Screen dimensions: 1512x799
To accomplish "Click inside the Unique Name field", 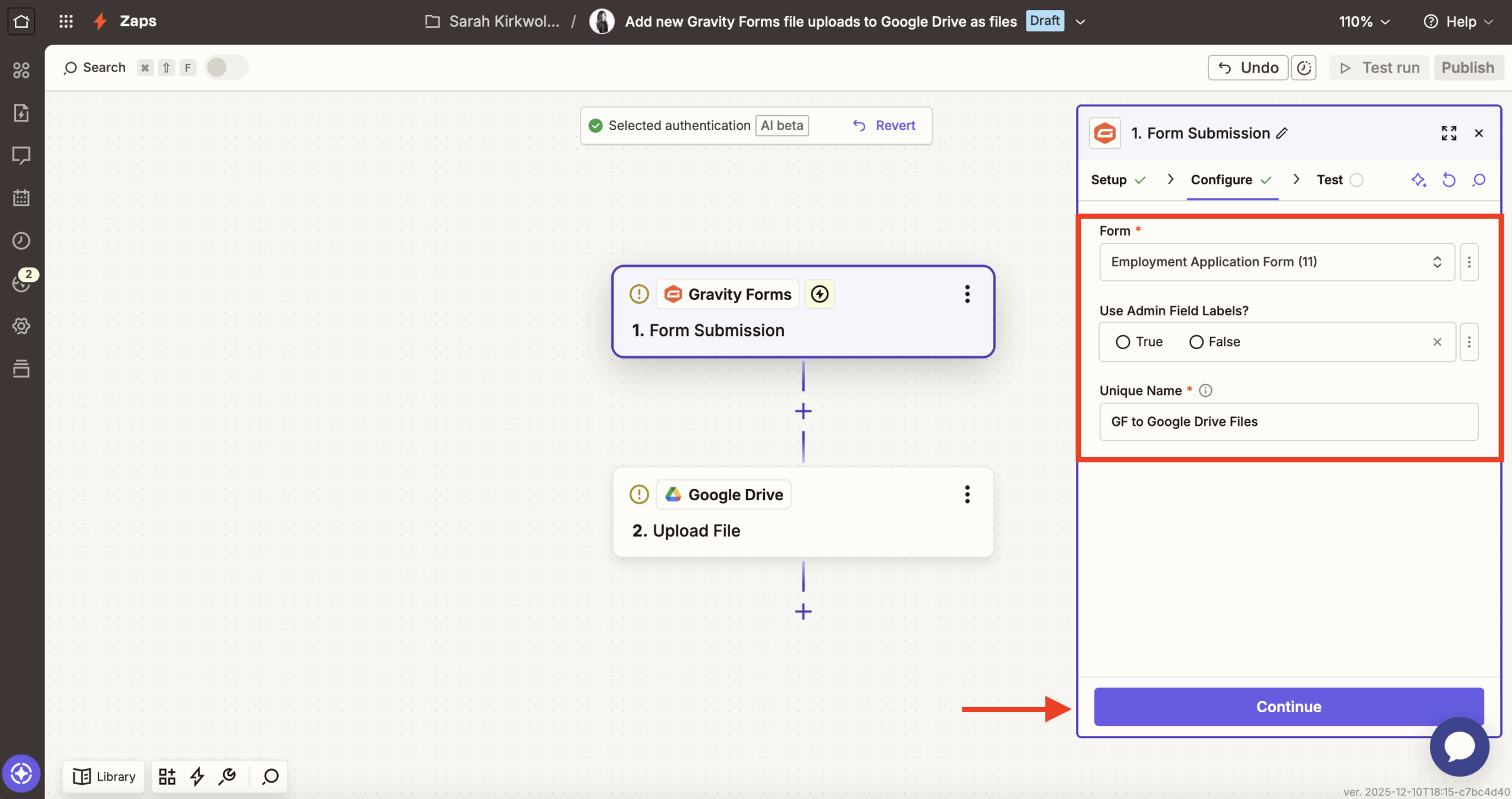I will (x=1288, y=421).
